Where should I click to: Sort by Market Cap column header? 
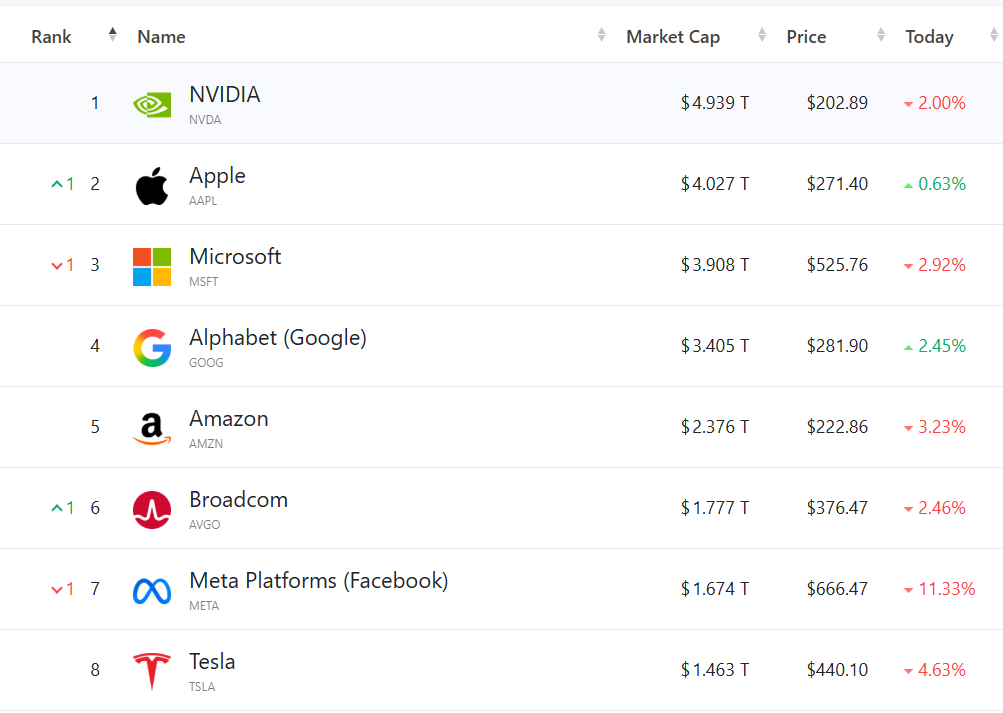click(x=673, y=37)
